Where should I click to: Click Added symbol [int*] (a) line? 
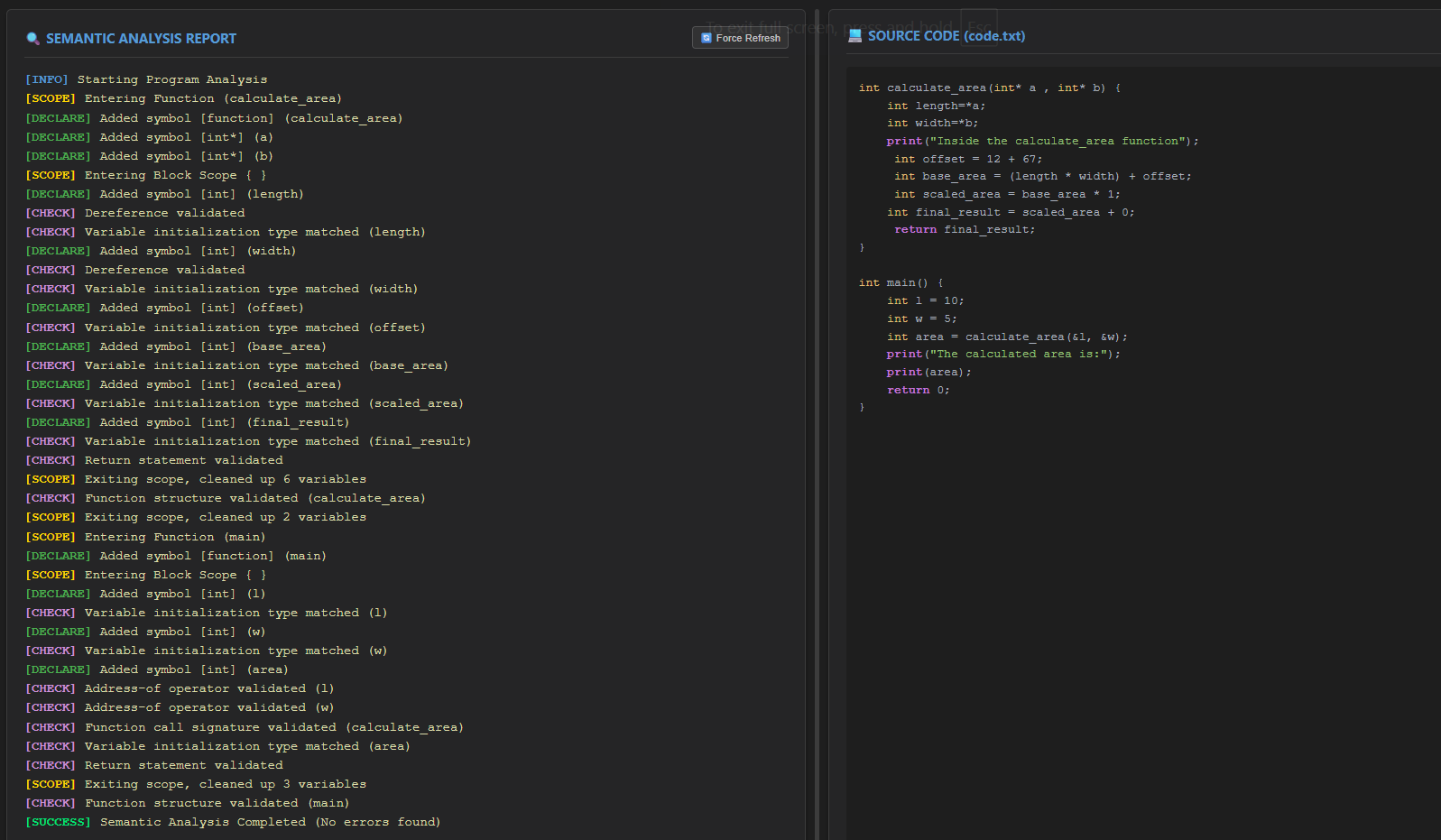click(x=149, y=137)
